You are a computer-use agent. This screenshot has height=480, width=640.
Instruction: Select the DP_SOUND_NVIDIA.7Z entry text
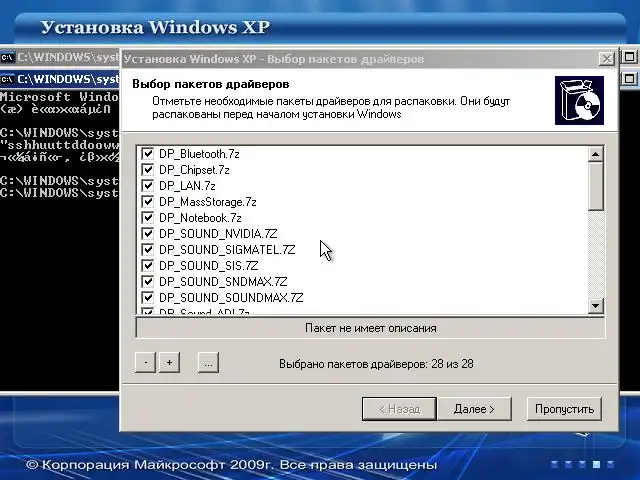click(218, 233)
